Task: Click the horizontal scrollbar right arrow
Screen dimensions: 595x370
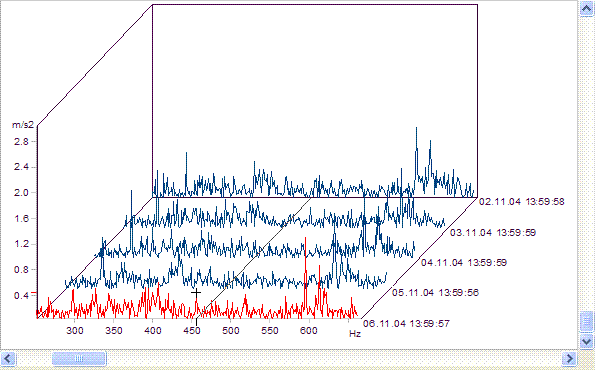Action: click(x=569, y=358)
